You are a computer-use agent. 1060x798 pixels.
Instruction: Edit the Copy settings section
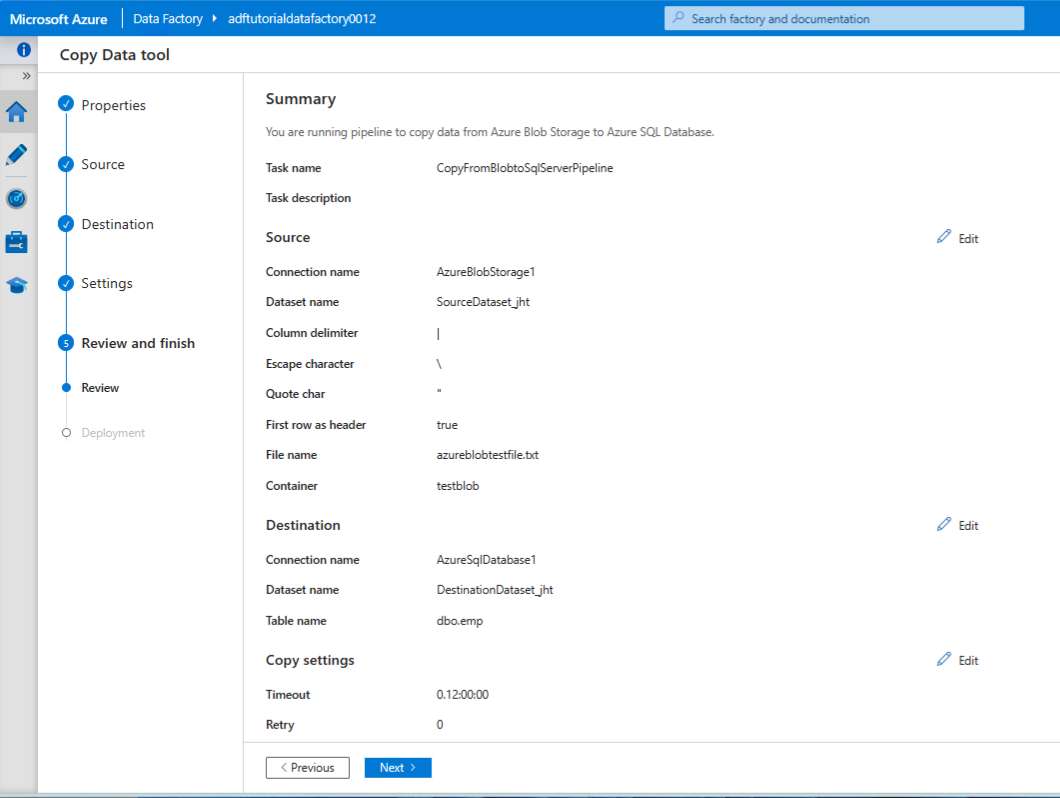point(968,661)
